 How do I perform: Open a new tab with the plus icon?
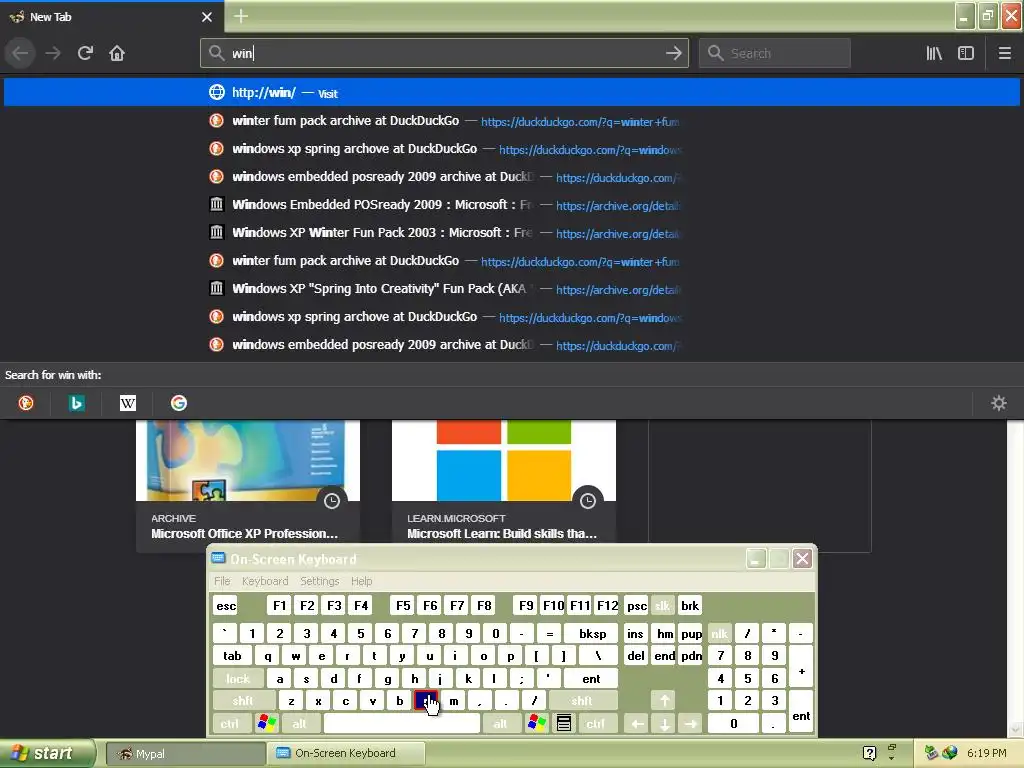[241, 16]
